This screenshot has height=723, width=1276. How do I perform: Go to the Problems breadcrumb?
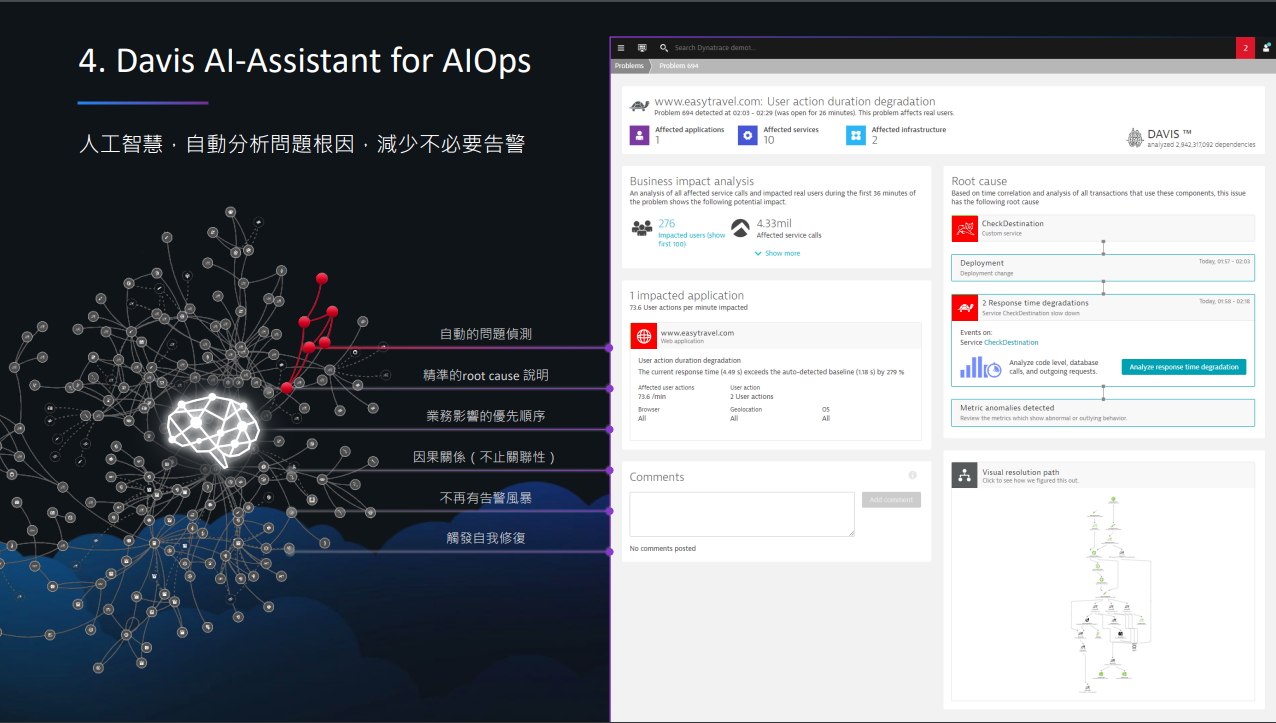click(629, 66)
